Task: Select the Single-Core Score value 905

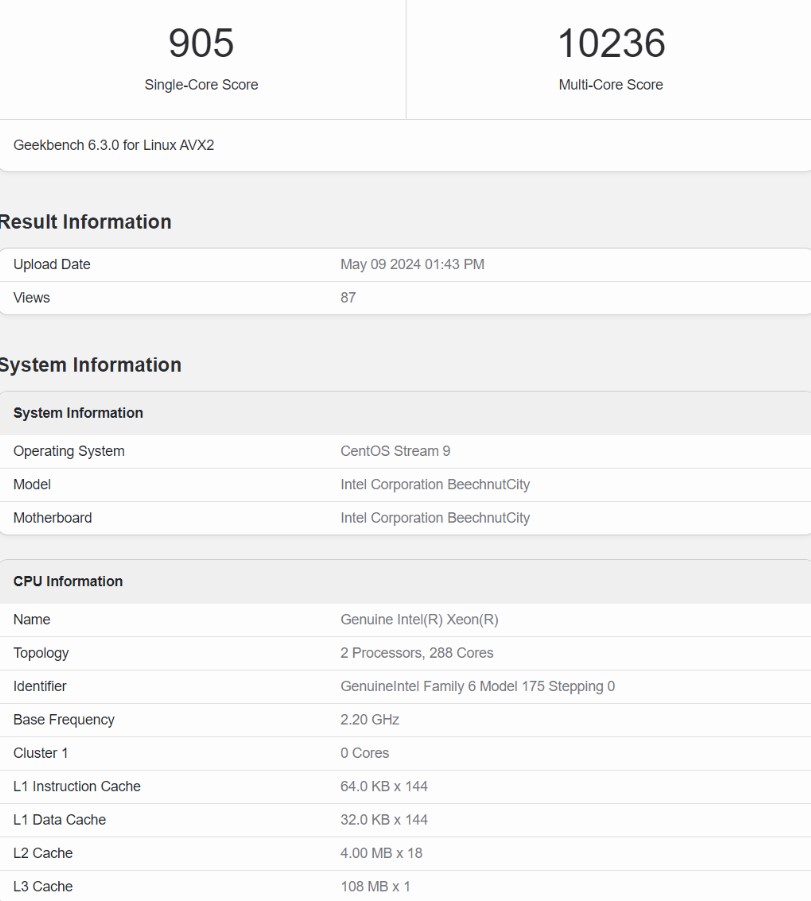Action: click(x=202, y=44)
